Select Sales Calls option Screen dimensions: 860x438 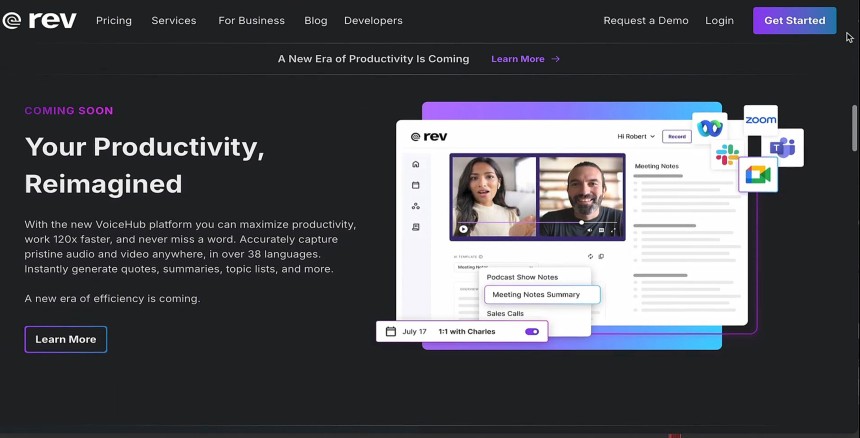pos(505,314)
